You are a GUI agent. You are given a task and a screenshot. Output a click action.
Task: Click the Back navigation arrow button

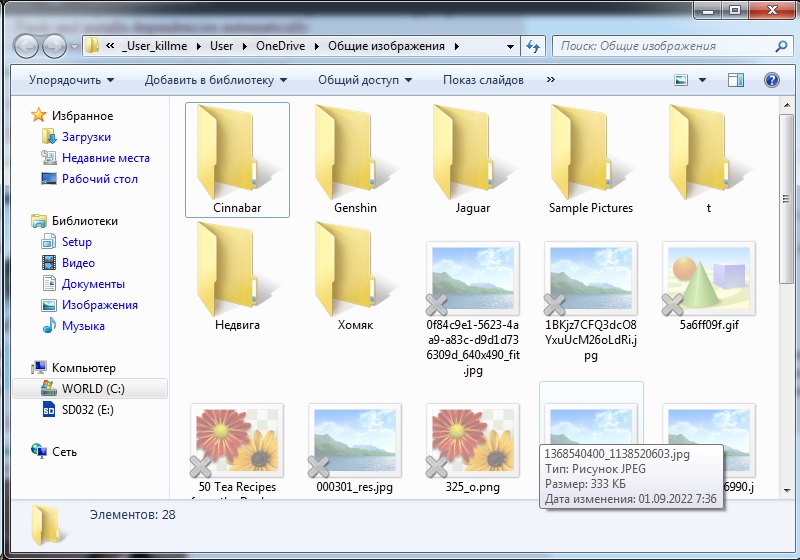point(27,45)
